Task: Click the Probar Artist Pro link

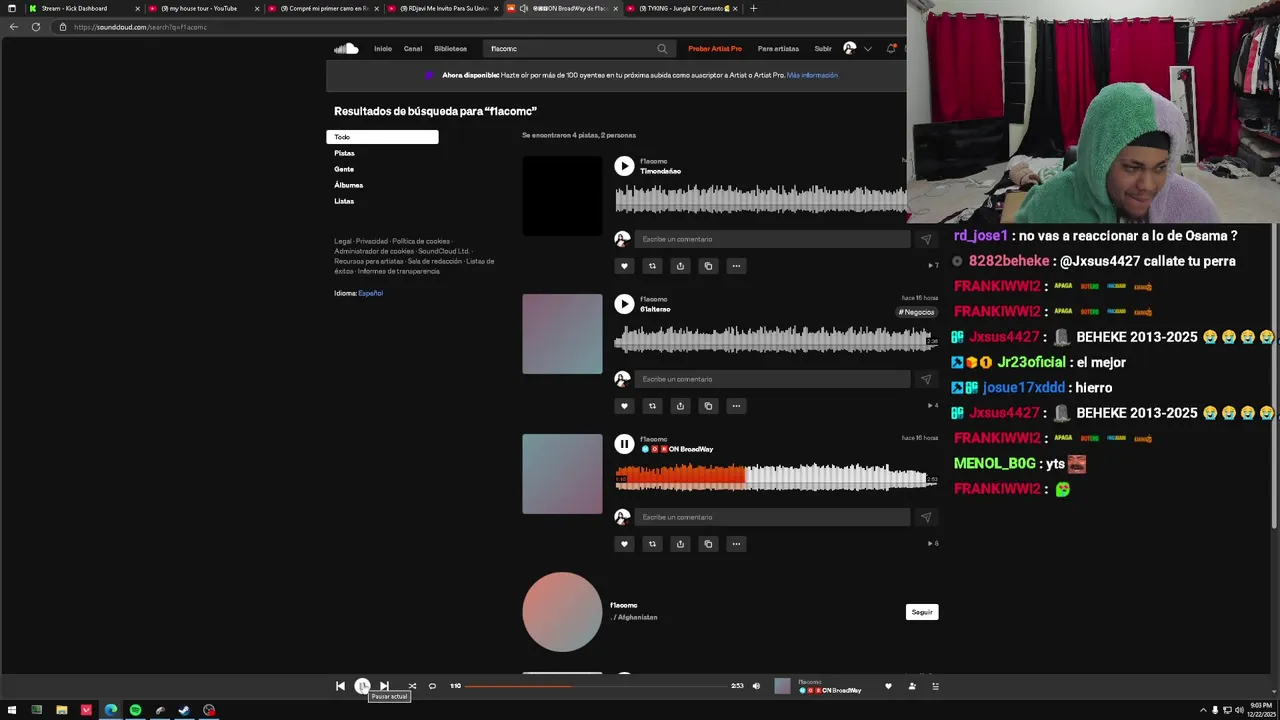Action: pos(715,48)
